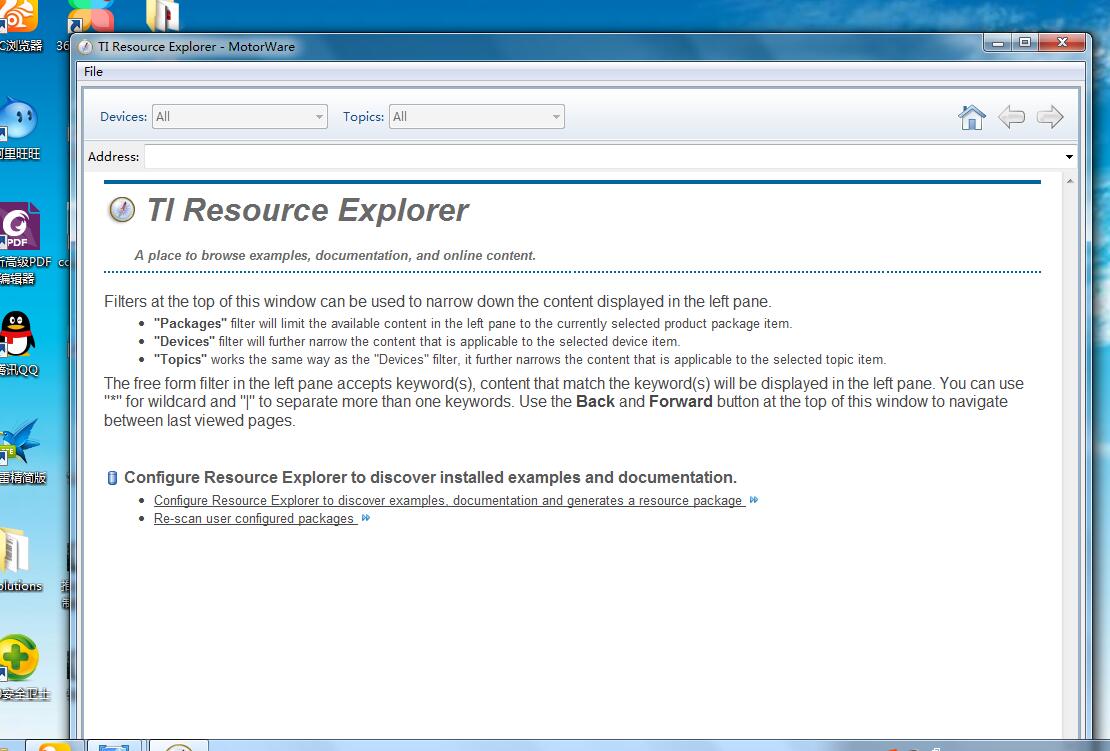Screen dimensions: 1110x751
Task: Navigate Back with the left arrow
Action: tap(1011, 117)
